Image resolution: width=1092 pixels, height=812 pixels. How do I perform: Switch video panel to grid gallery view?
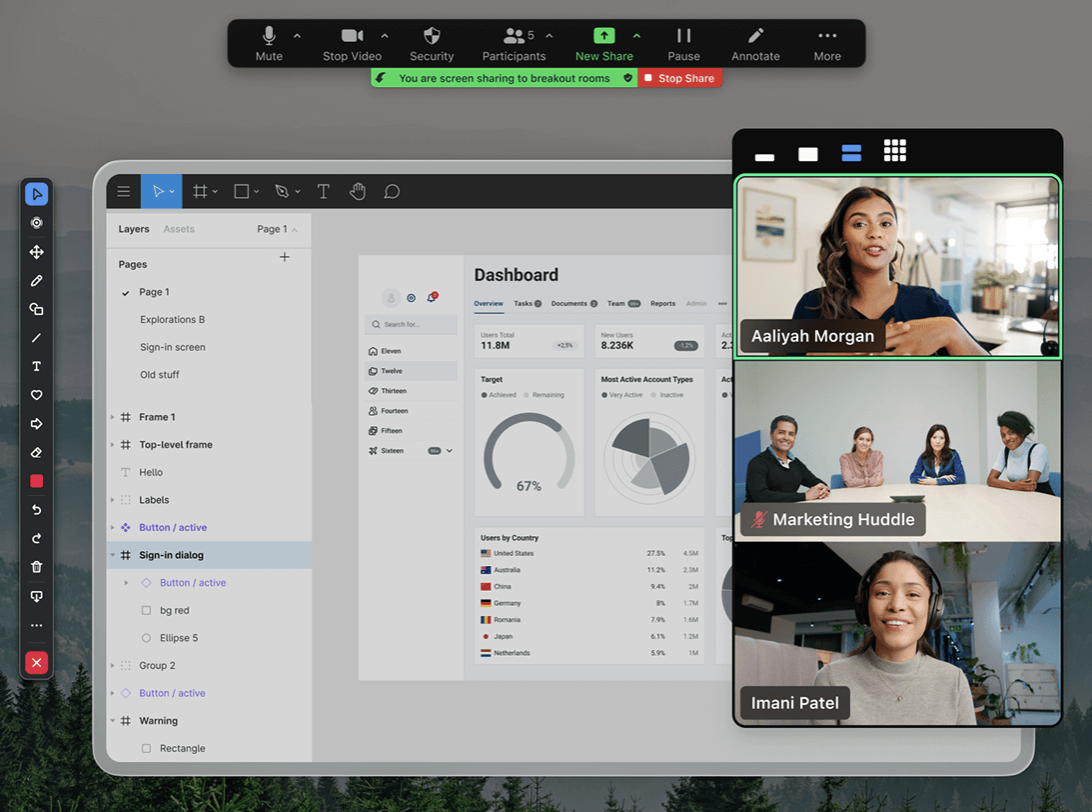tap(894, 150)
